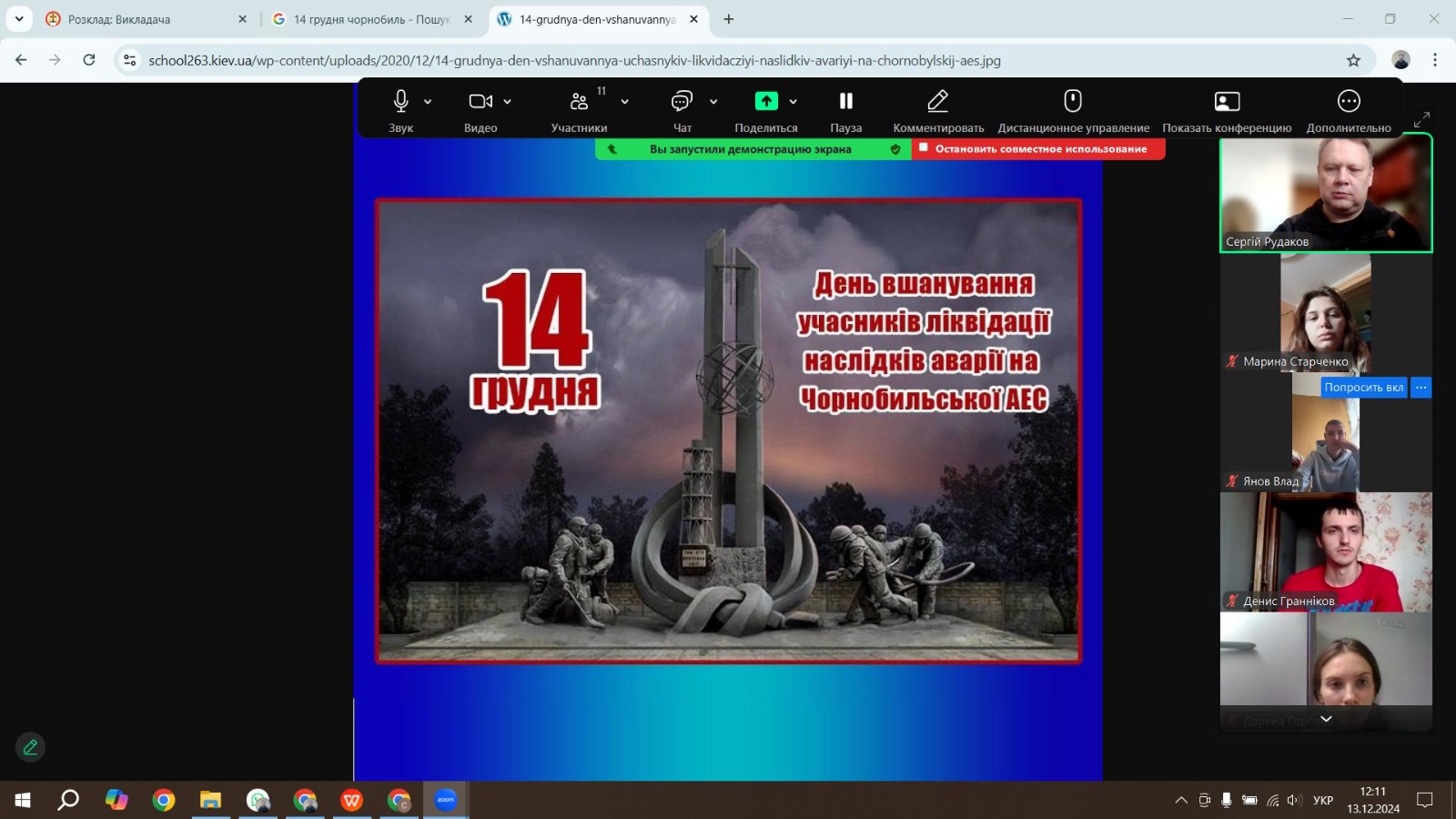Open the Участники participants list

click(x=579, y=102)
